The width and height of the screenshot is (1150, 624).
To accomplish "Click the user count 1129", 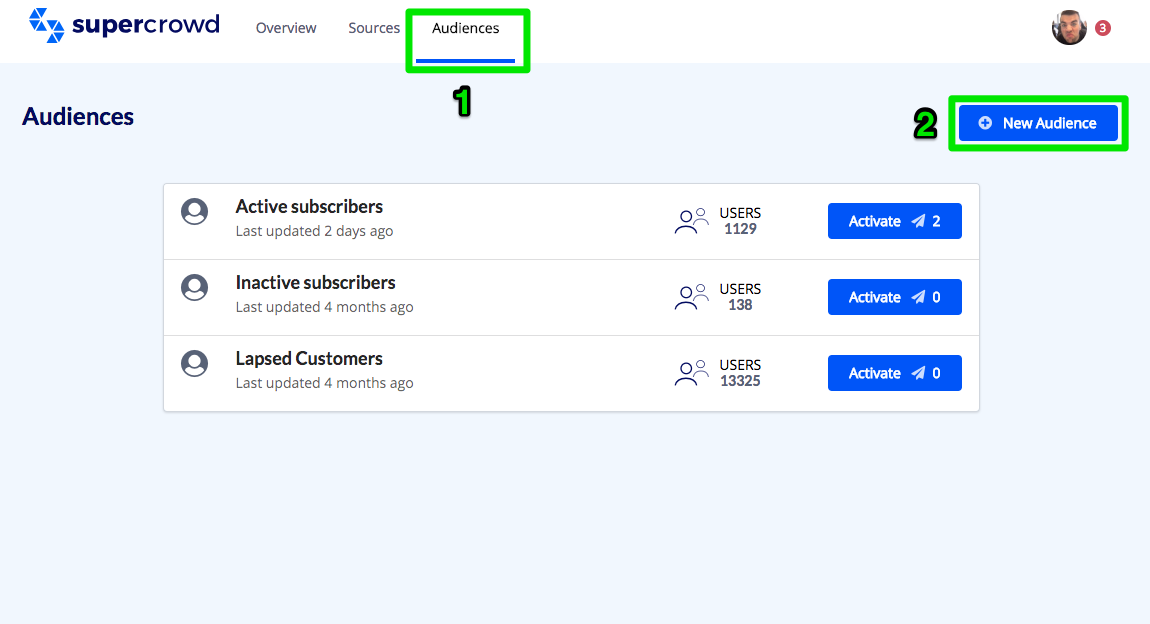I will 740,229.
